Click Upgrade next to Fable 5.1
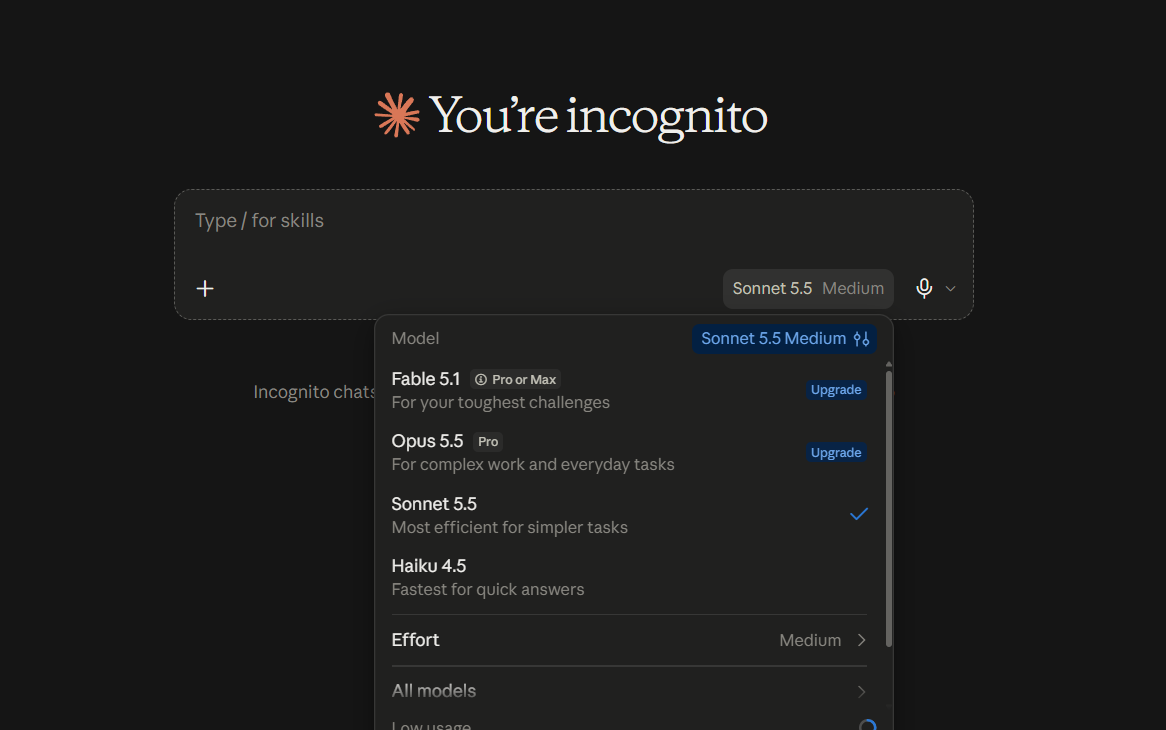The width and height of the screenshot is (1166, 730). 836,390
